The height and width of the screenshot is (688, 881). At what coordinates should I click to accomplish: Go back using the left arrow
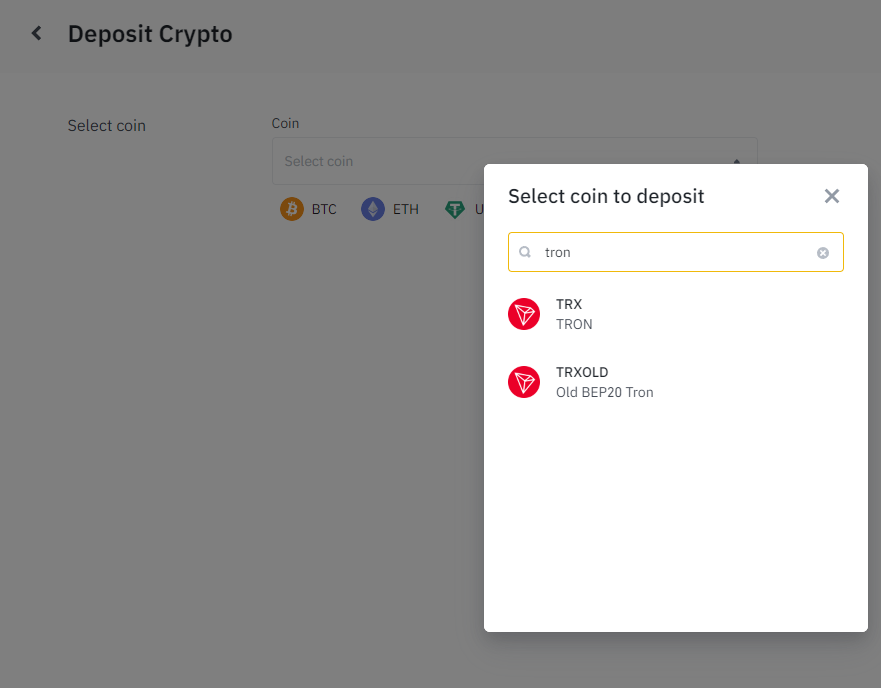pos(37,34)
